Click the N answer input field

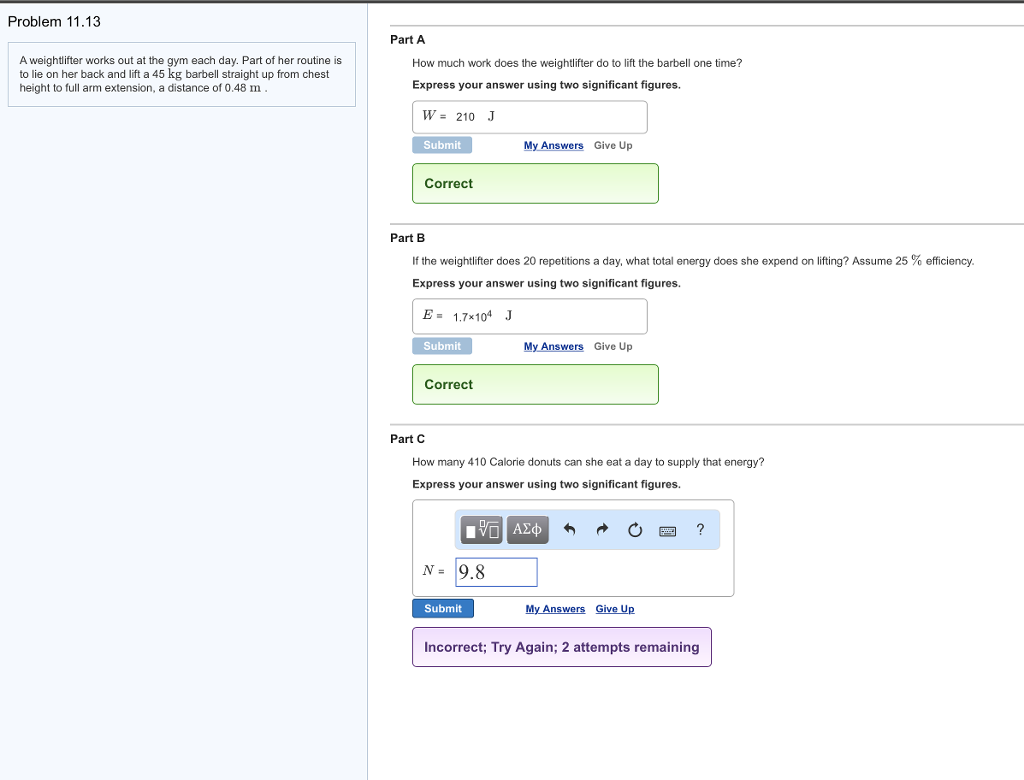click(496, 572)
